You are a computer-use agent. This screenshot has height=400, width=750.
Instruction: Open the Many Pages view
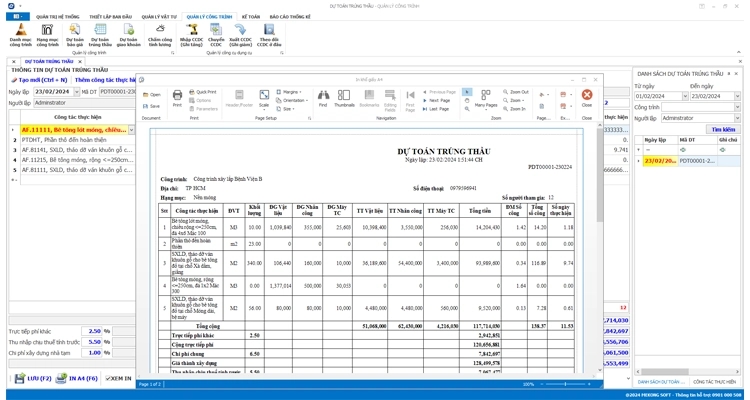485,97
